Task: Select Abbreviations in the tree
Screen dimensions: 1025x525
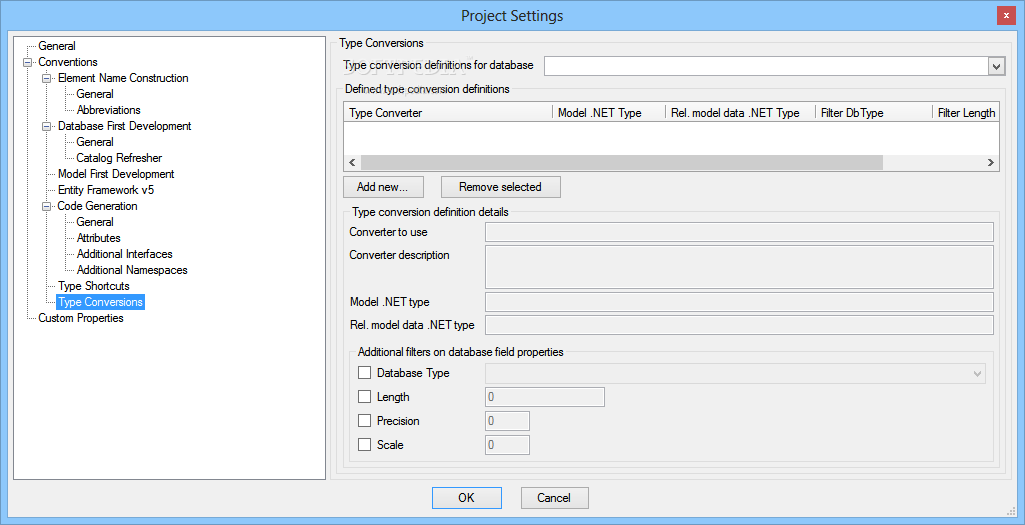Action: (109, 110)
